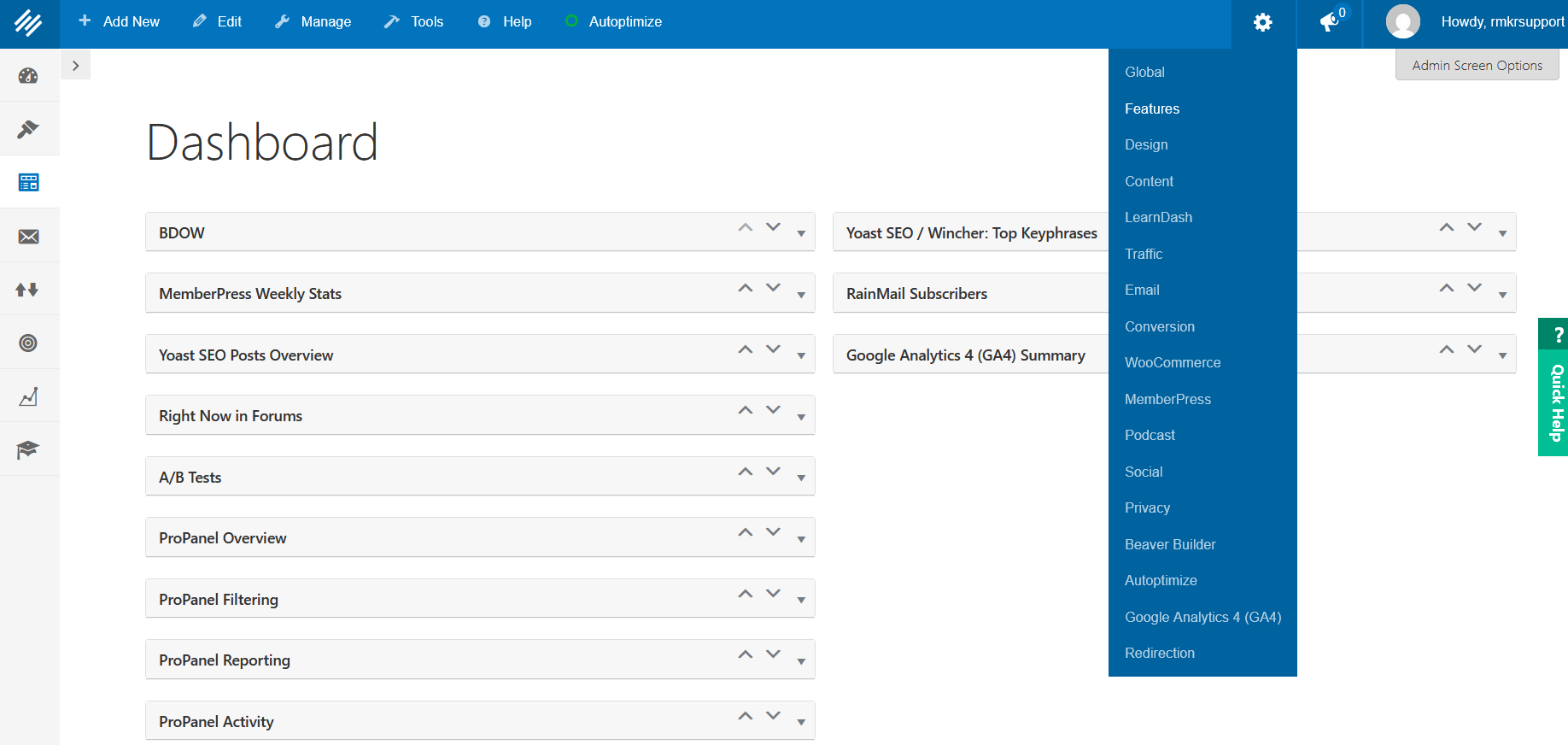Toggle the BDOW panel dropdown triangle
Viewport: 1568px width, 745px height.
click(801, 234)
